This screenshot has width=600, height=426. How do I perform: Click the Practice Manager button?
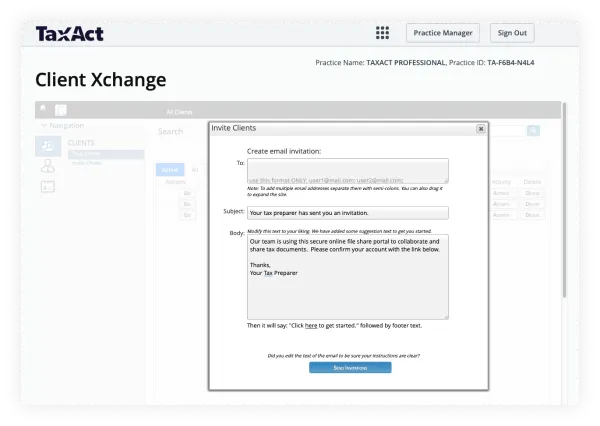click(443, 33)
